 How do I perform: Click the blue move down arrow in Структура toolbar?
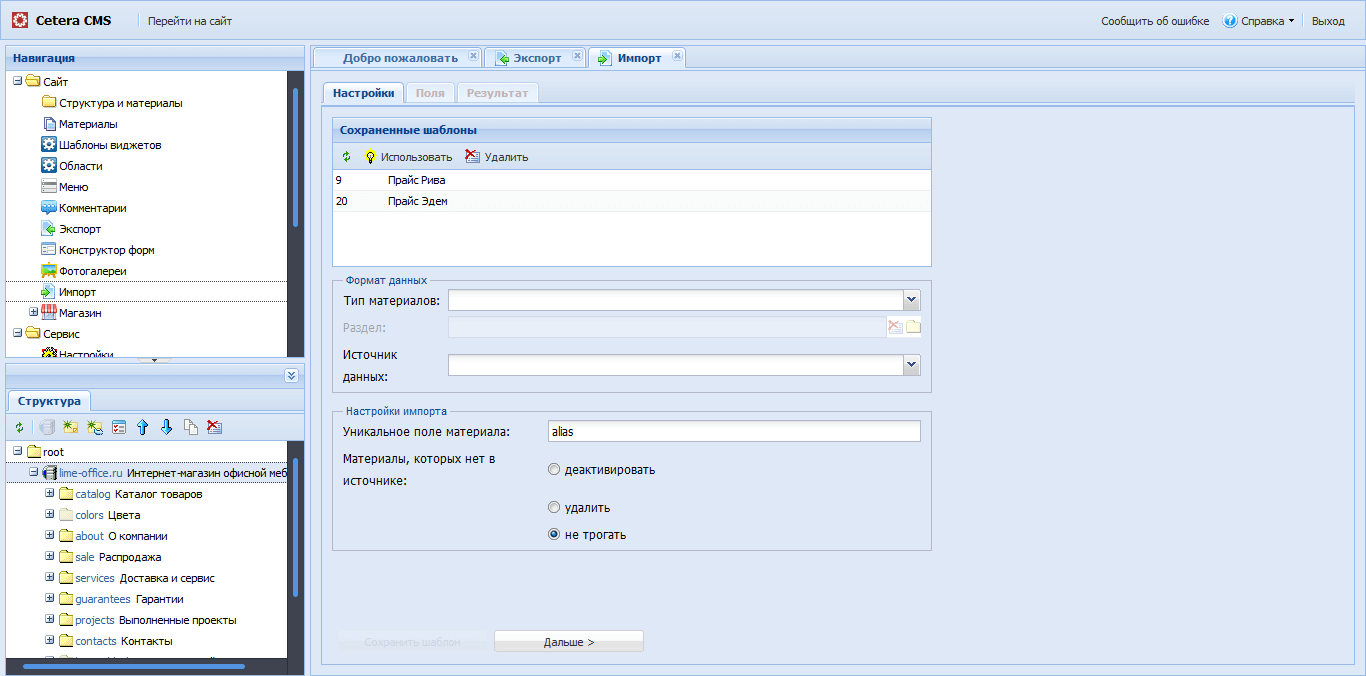tap(166, 427)
